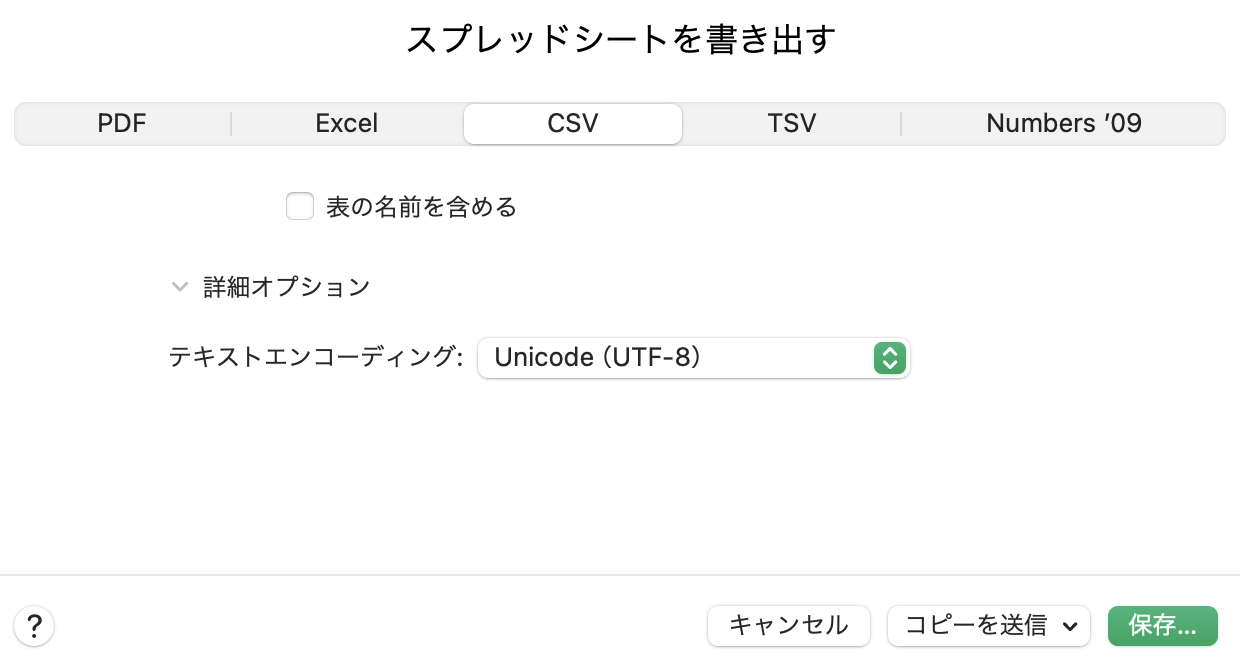
Task: Click the divider between PDF and Excel tabs
Action: point(231,124)
